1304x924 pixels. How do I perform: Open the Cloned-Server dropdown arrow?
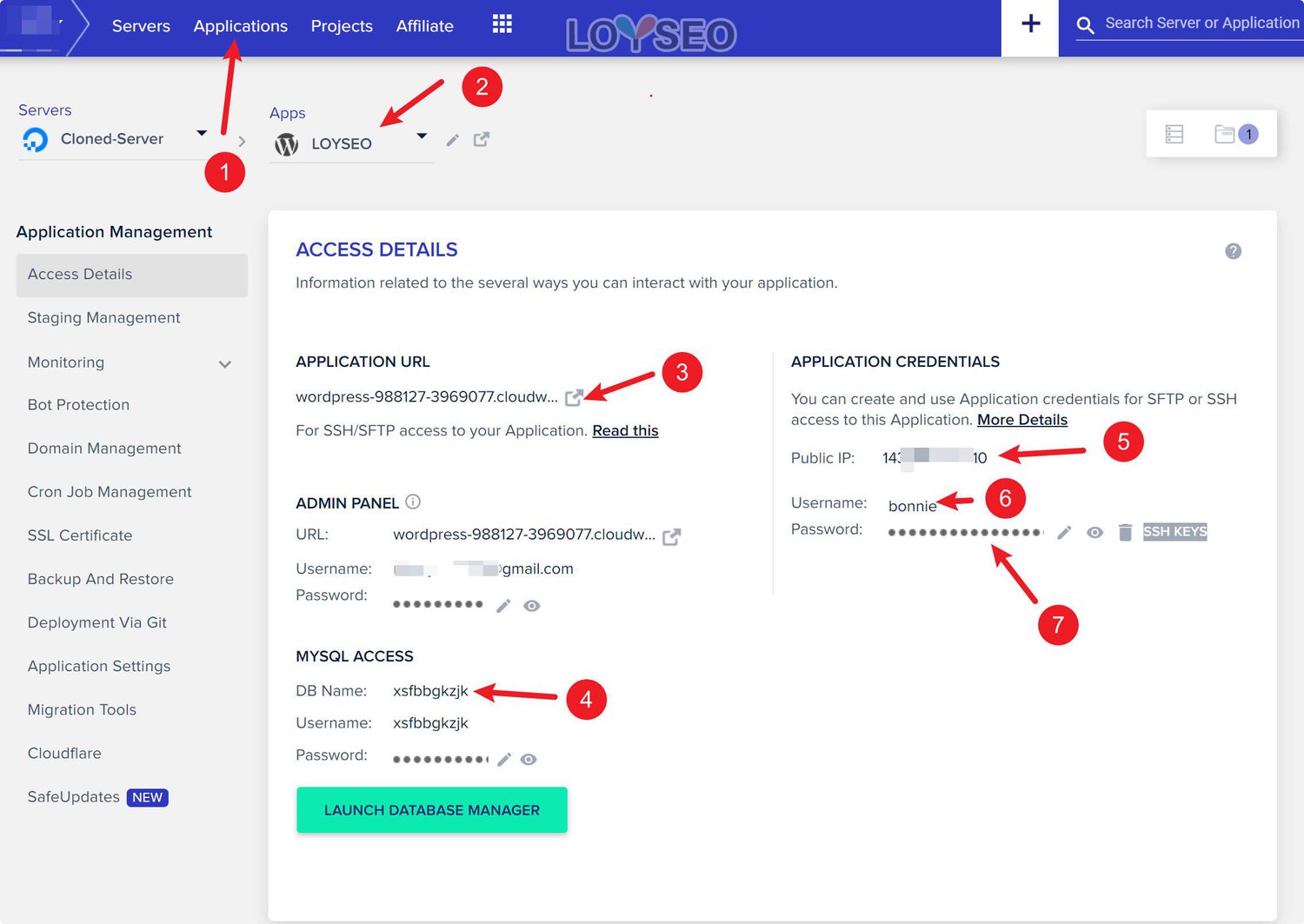[202, 133]
